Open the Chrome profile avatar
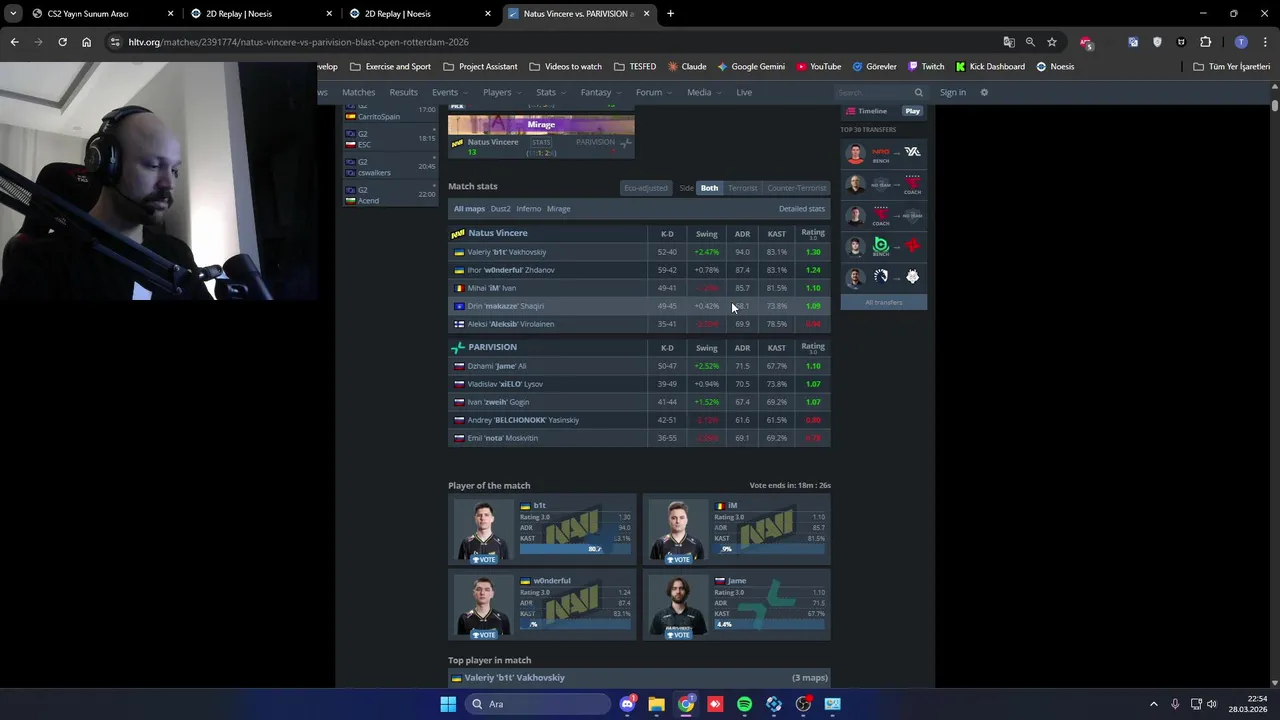 click(x=1241, y=42)
